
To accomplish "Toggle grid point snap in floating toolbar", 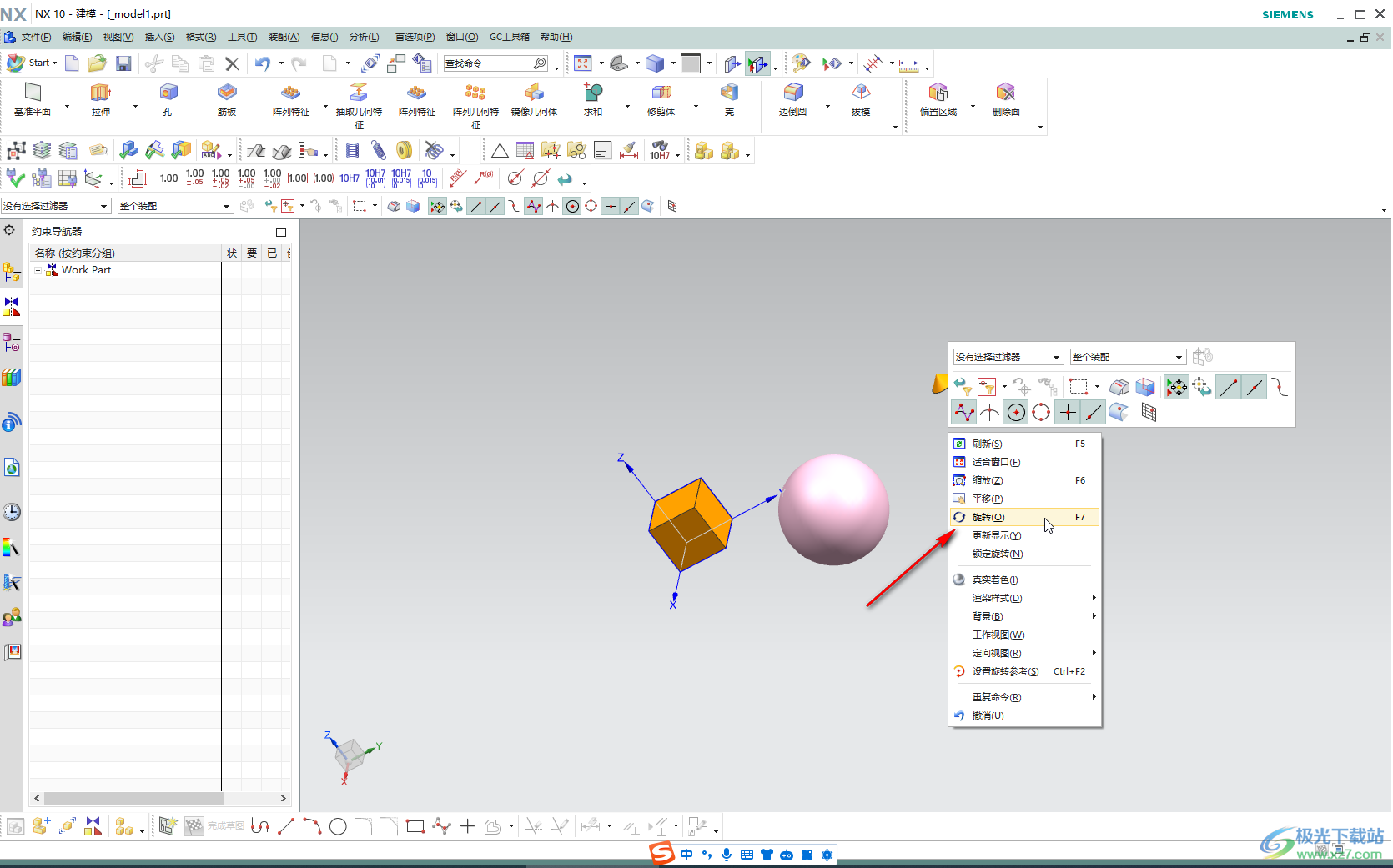I will point(1149,412).
